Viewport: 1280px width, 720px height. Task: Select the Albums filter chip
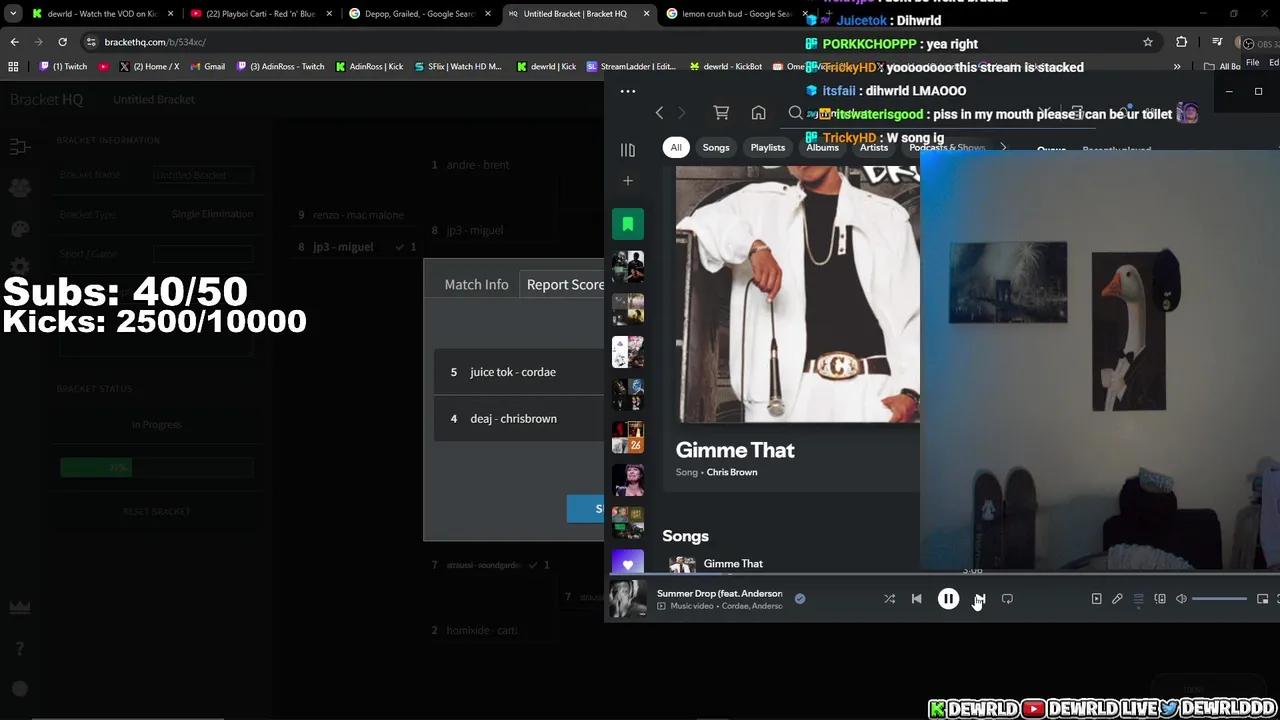click(x=823, y=147)
